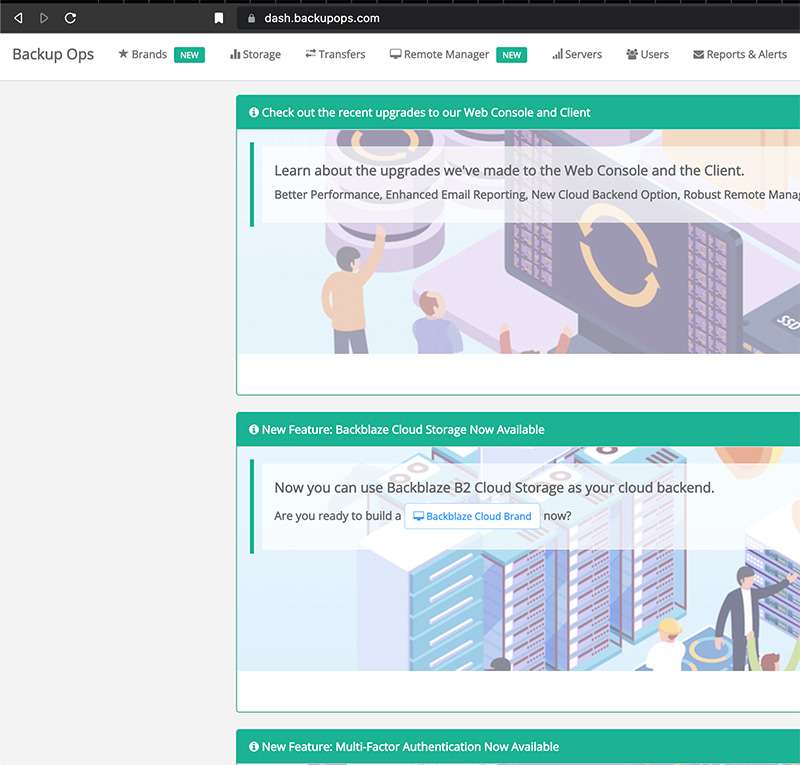
Task: Select the 'Check out the recent upgrades' header text
Action: pyautogui.click(x=426, y=112)
